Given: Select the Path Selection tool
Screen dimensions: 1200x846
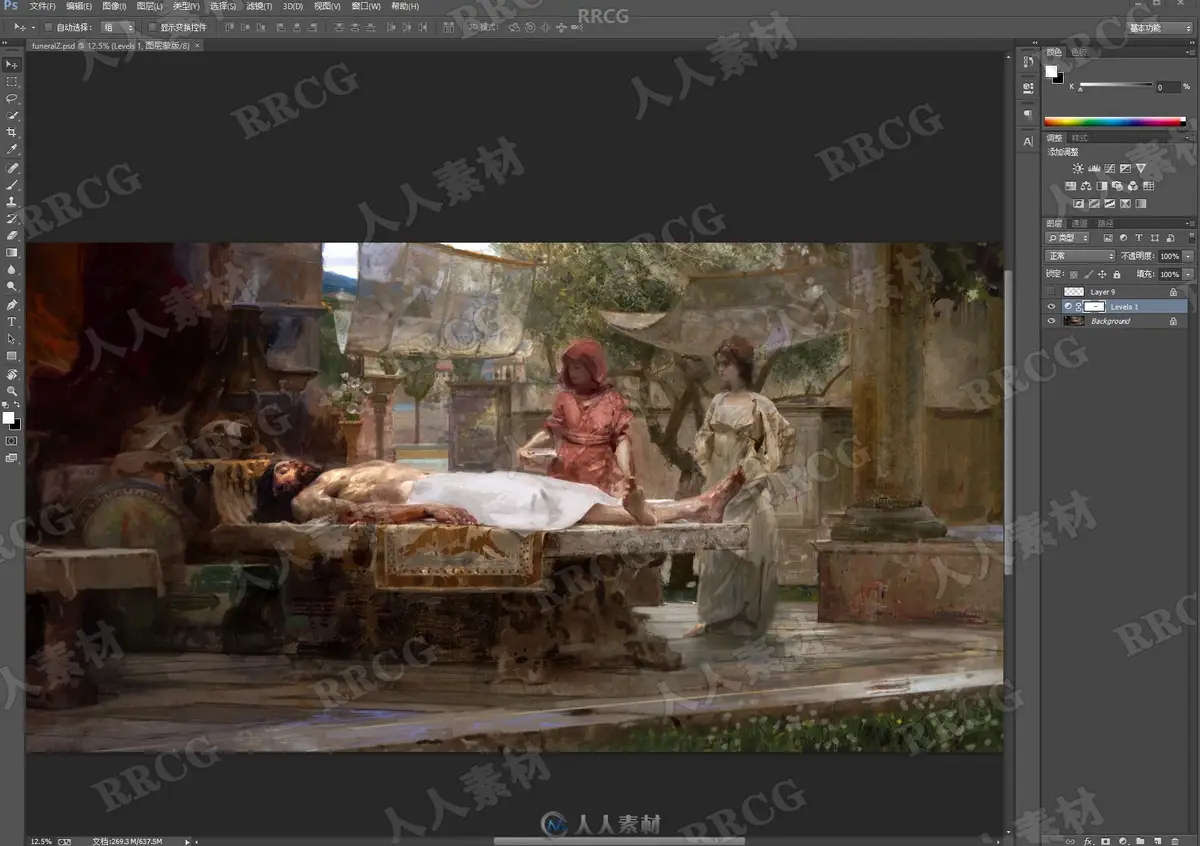Looking at the screenshot, I should pos(12,339).
